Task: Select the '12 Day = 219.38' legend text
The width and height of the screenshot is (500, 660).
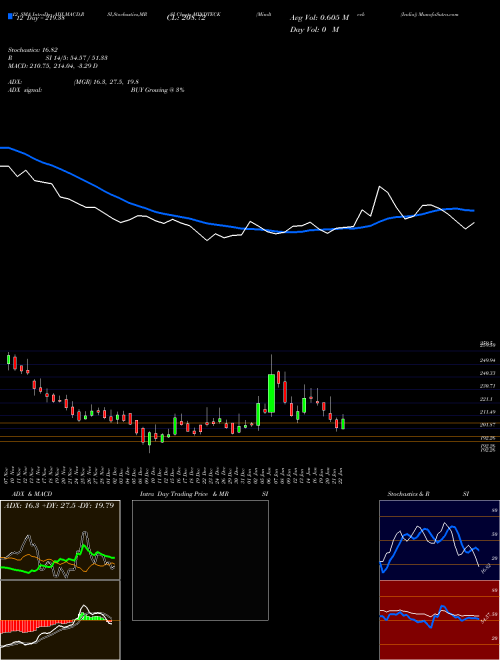Action: [40, 19]
